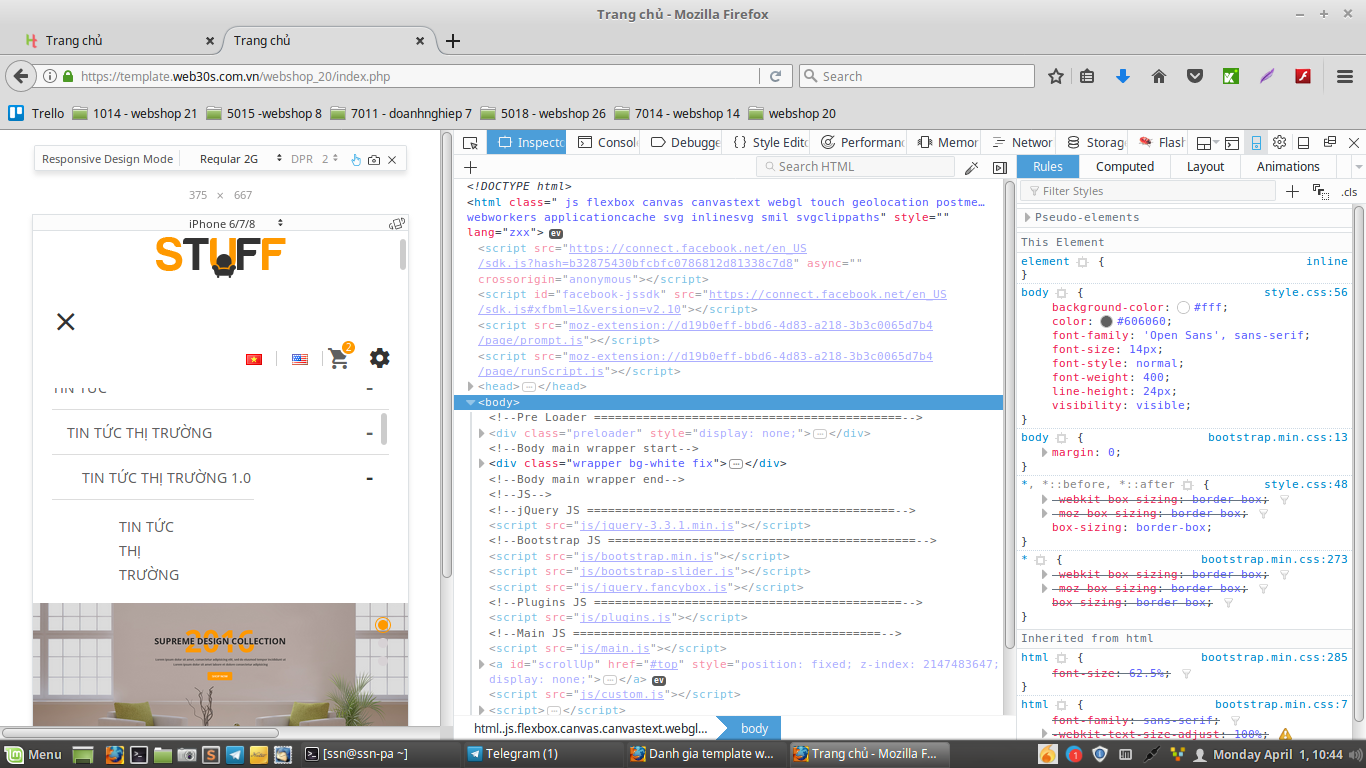
Task: Click the background-color #fff swatch
Action: tap(1183, 308)
